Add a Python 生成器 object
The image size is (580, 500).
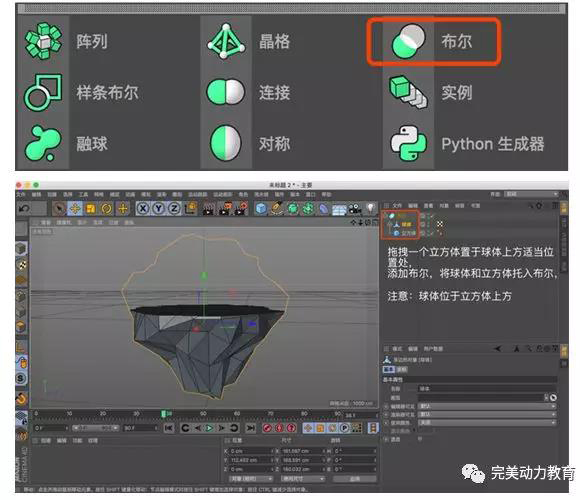[x=408, y=143]
